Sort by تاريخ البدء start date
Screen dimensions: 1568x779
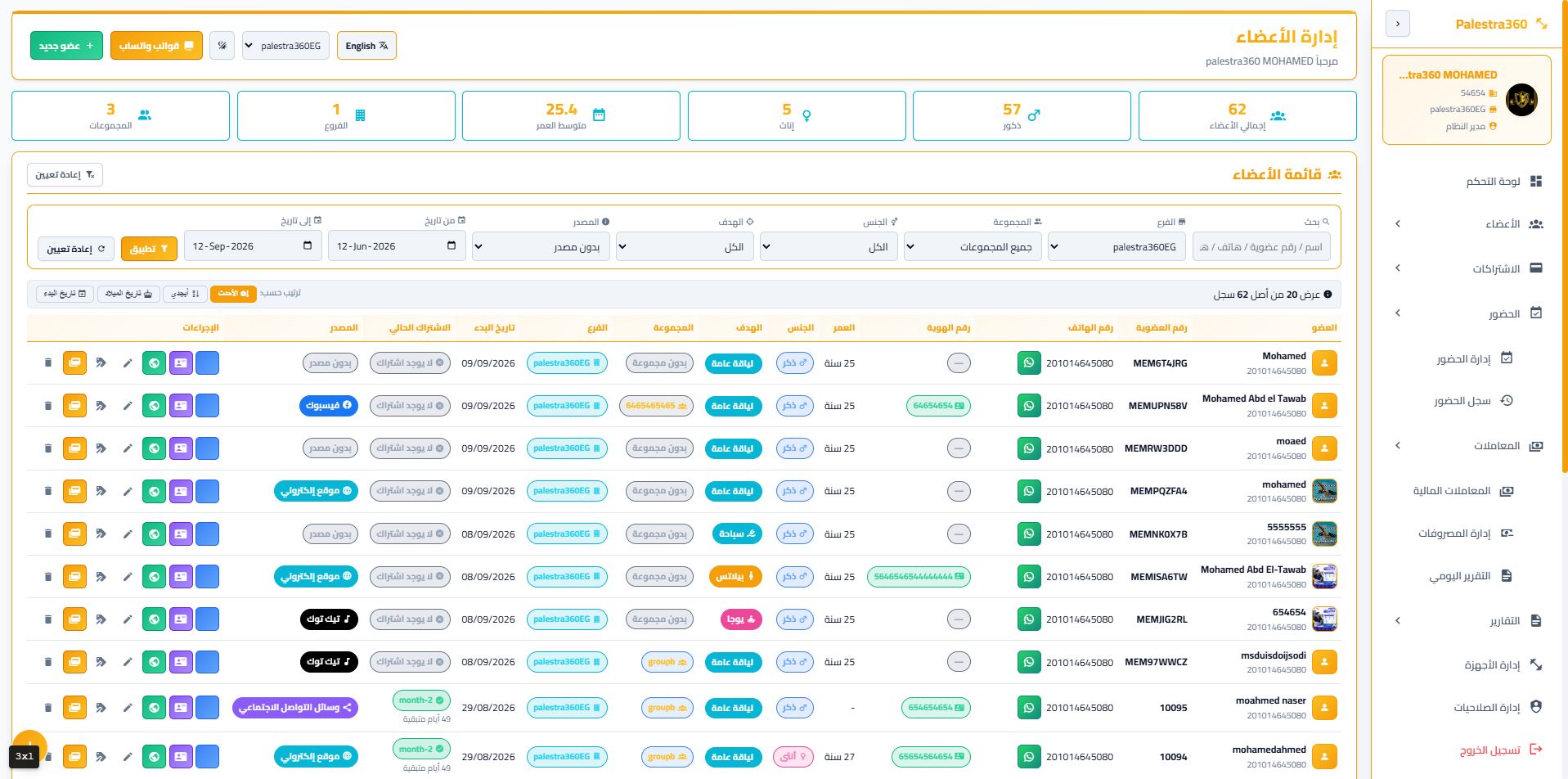coord(65,293)
